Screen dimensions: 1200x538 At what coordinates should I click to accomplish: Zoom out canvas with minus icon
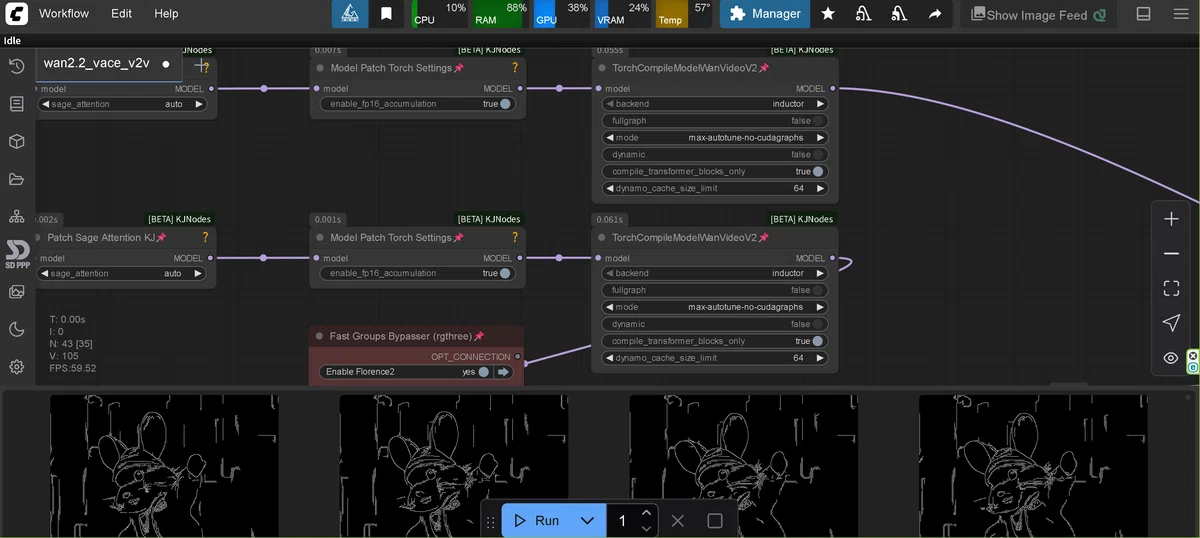tap(1171, 254)
